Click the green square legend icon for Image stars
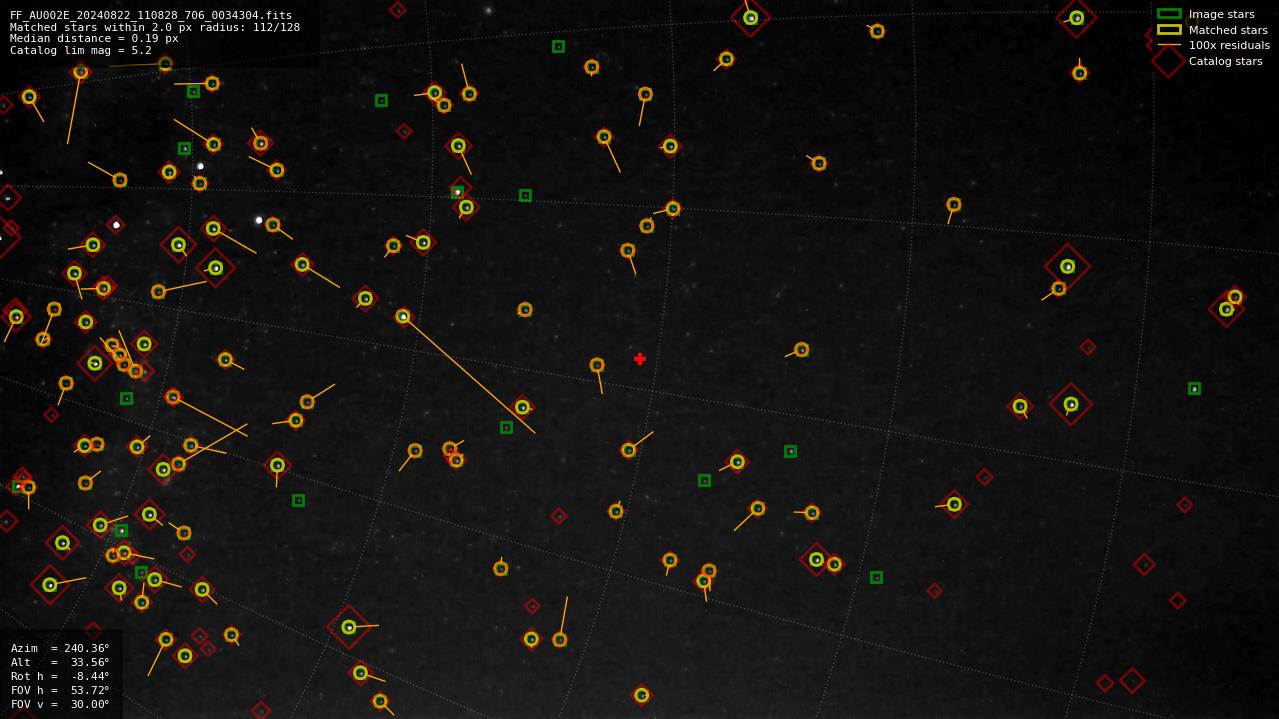1279x719 pixels. (1169, 14)
